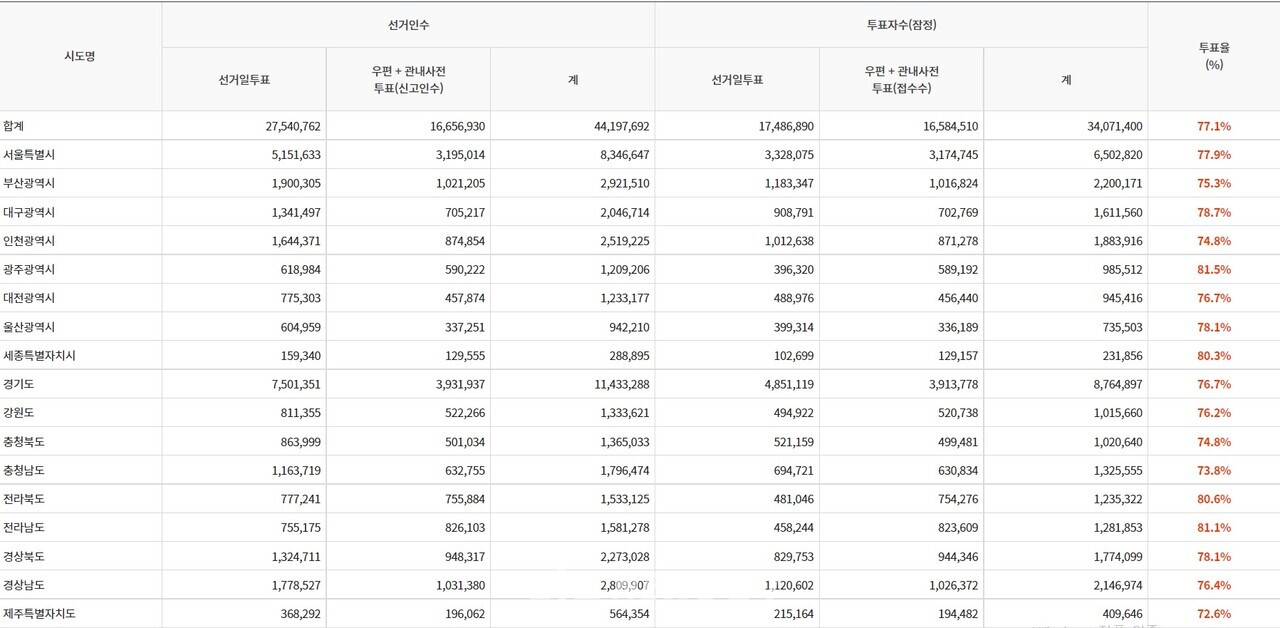Click the 계 subheader under 투표자수
Viewport: 1280px width, 628px height.
(x=1064, y=80)
